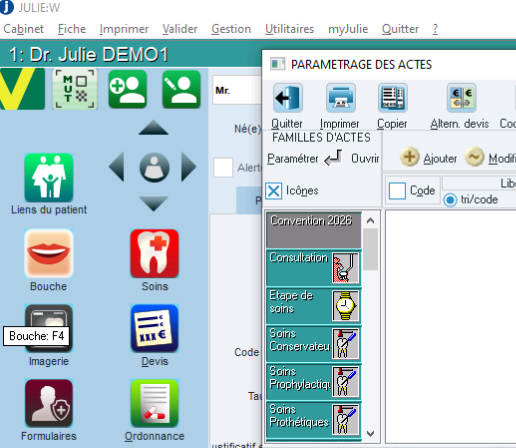The image size is (516, 448).
Task: Open the ? help menu
Action: 435,29
